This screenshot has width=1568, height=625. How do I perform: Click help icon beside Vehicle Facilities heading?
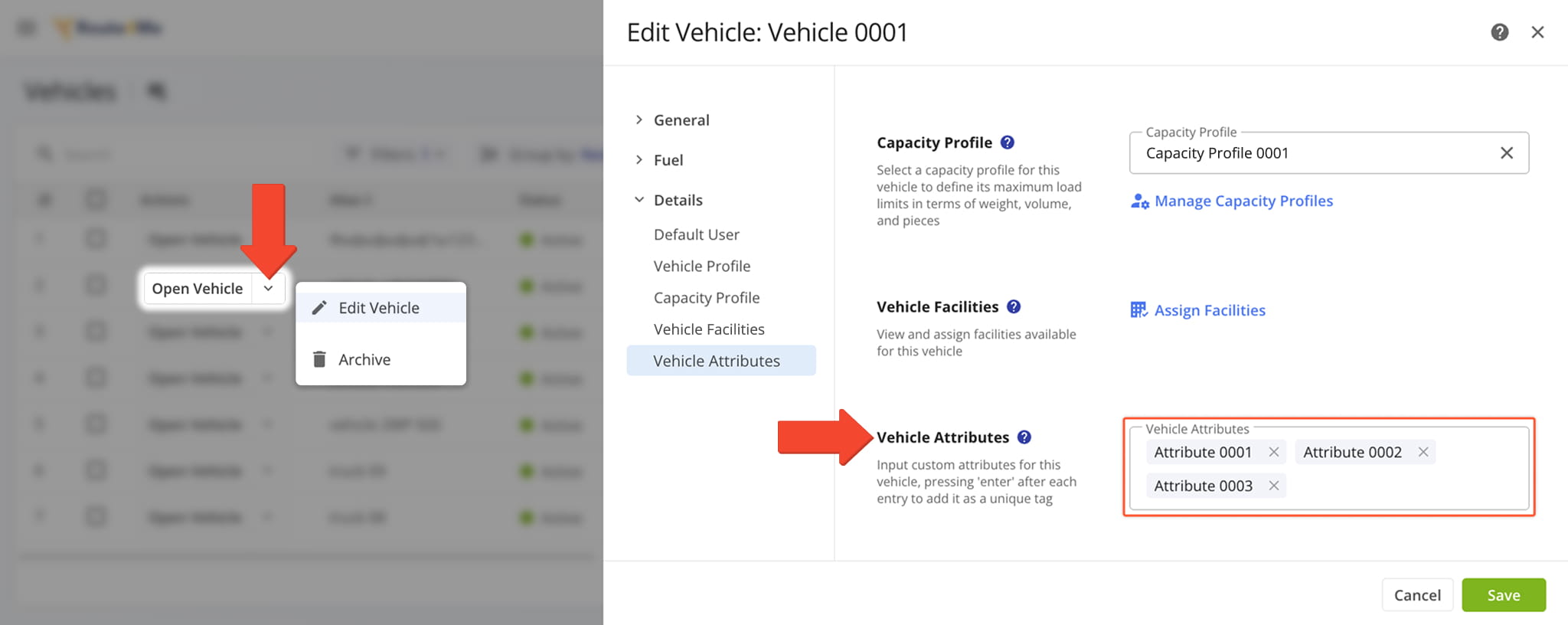pyautogui.click(x=1014, y=306)
